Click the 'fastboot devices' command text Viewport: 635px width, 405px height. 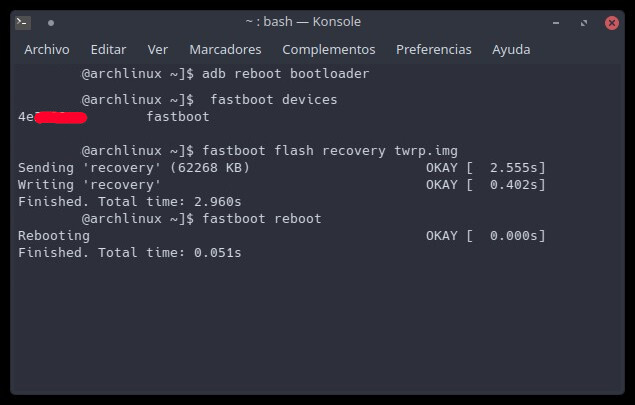pyautogui.click(x=274, y=100)
